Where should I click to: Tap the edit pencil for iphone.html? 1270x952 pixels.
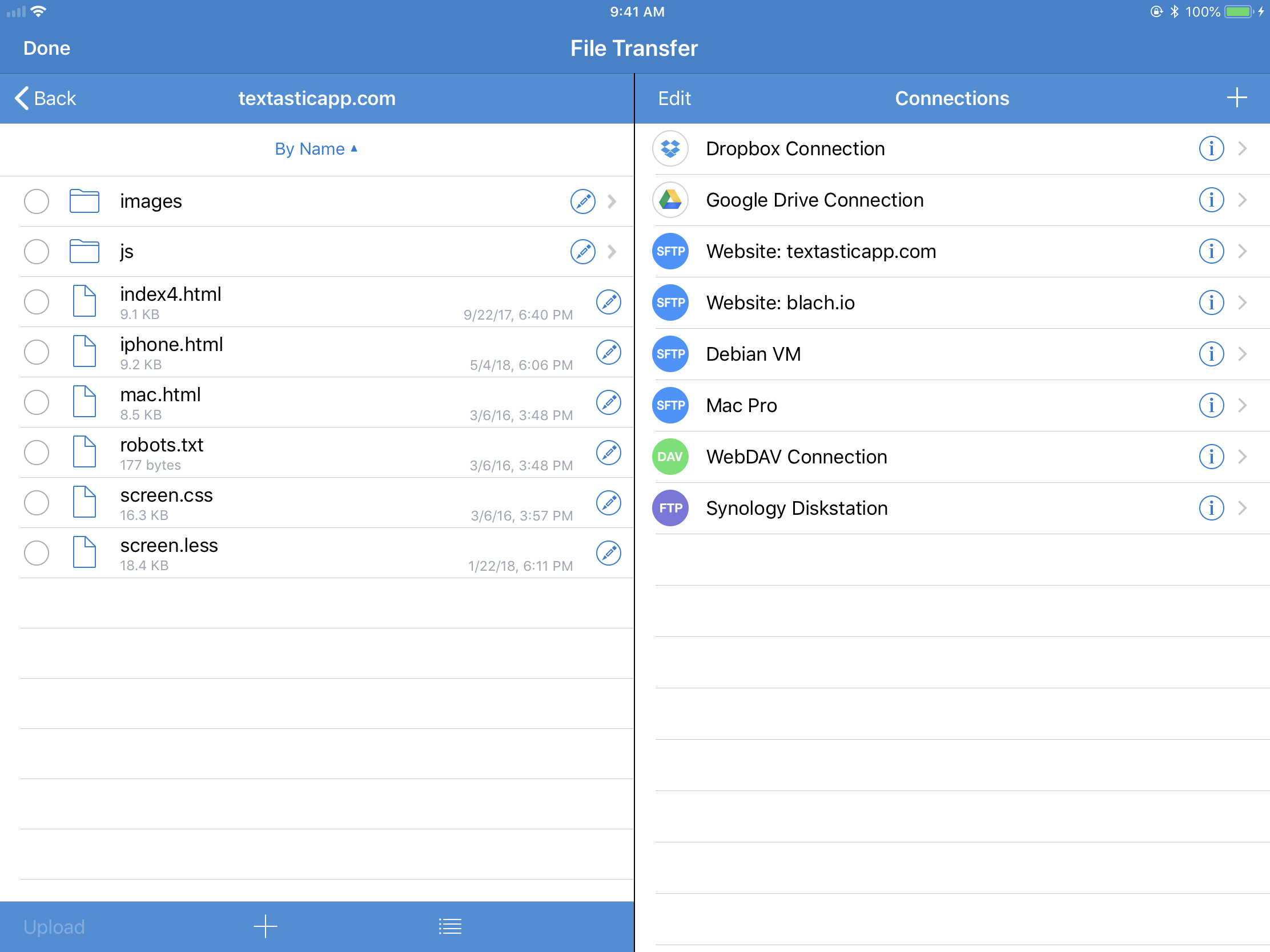click(609, 352)
